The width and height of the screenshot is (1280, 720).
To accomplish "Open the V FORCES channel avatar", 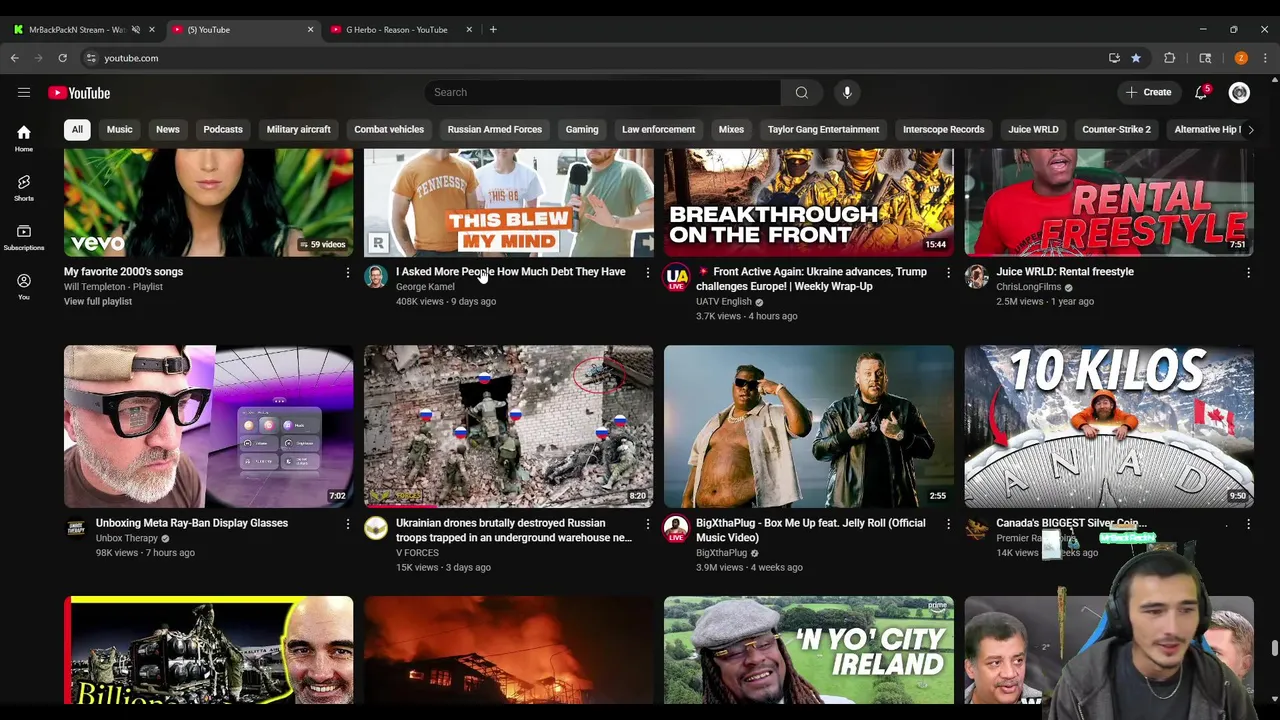I will 376,528.
